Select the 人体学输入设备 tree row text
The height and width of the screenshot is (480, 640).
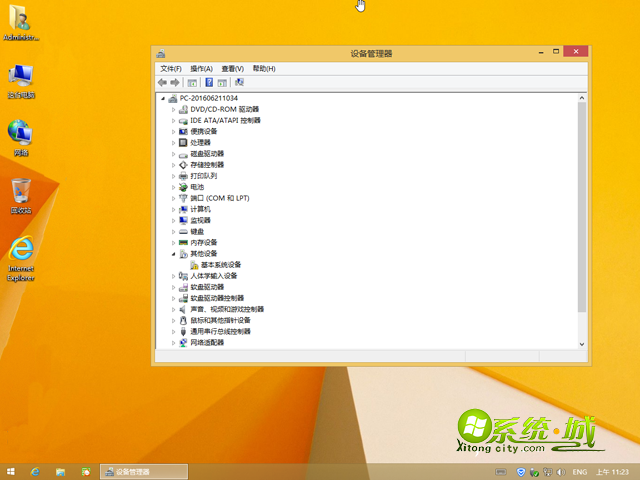tap(213, 276)
